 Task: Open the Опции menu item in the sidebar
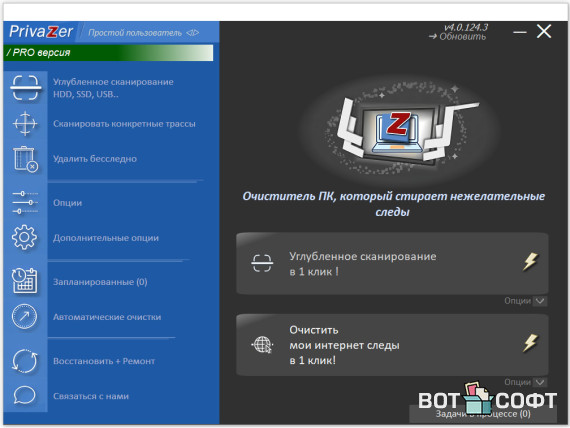click(68, 203)
